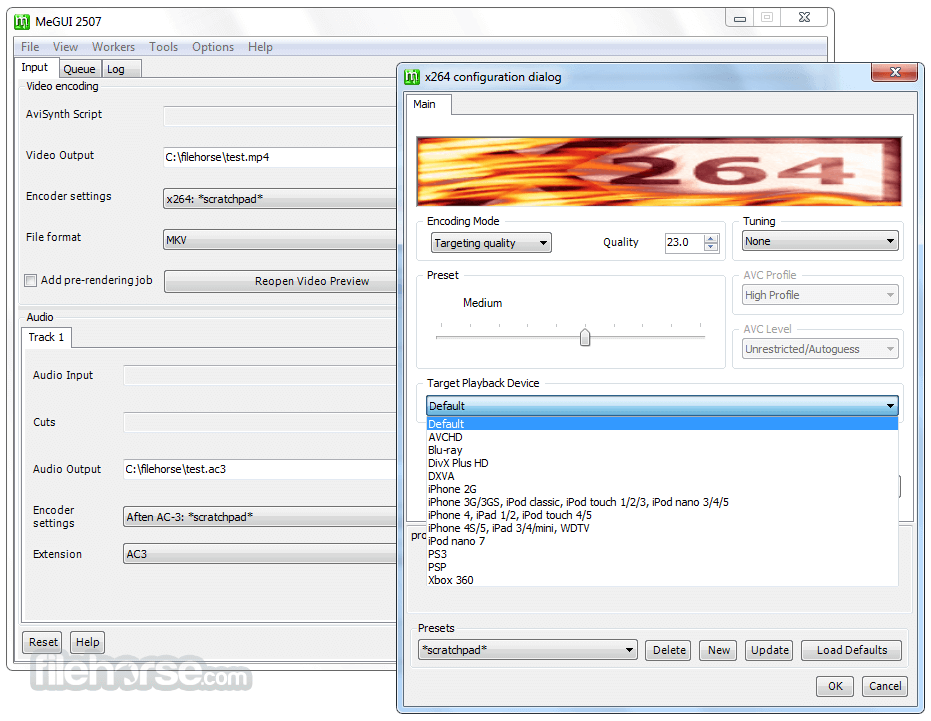931x721 pixels.
Task: Click Load Defaults button
Action: tap(851, 650)
